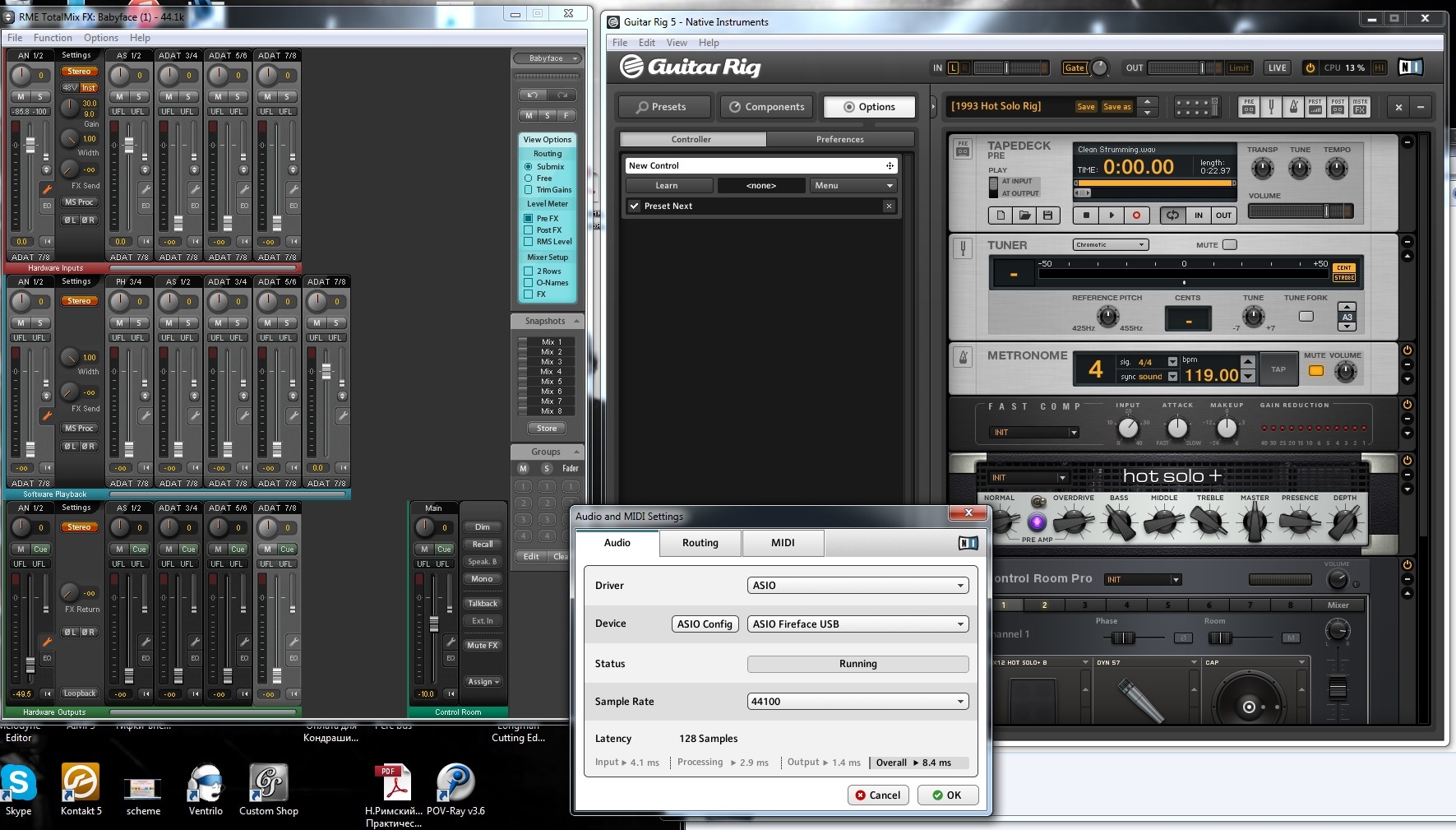The width and height of the screenshot is (1456, 830).
Task: Toggle the Tapedeck Post toolbar icon
Action: pyautogui.click(x=1338, y=107)
